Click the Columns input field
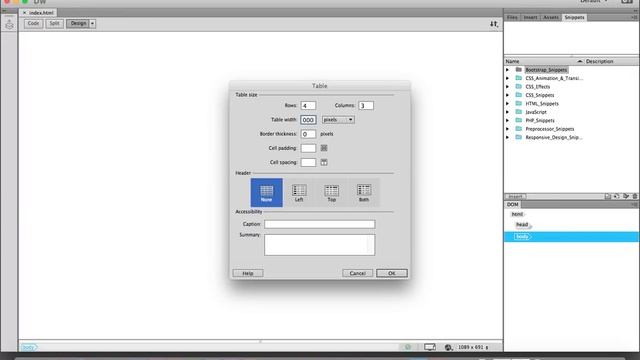 pyautogui.click(x=366, y=105)
